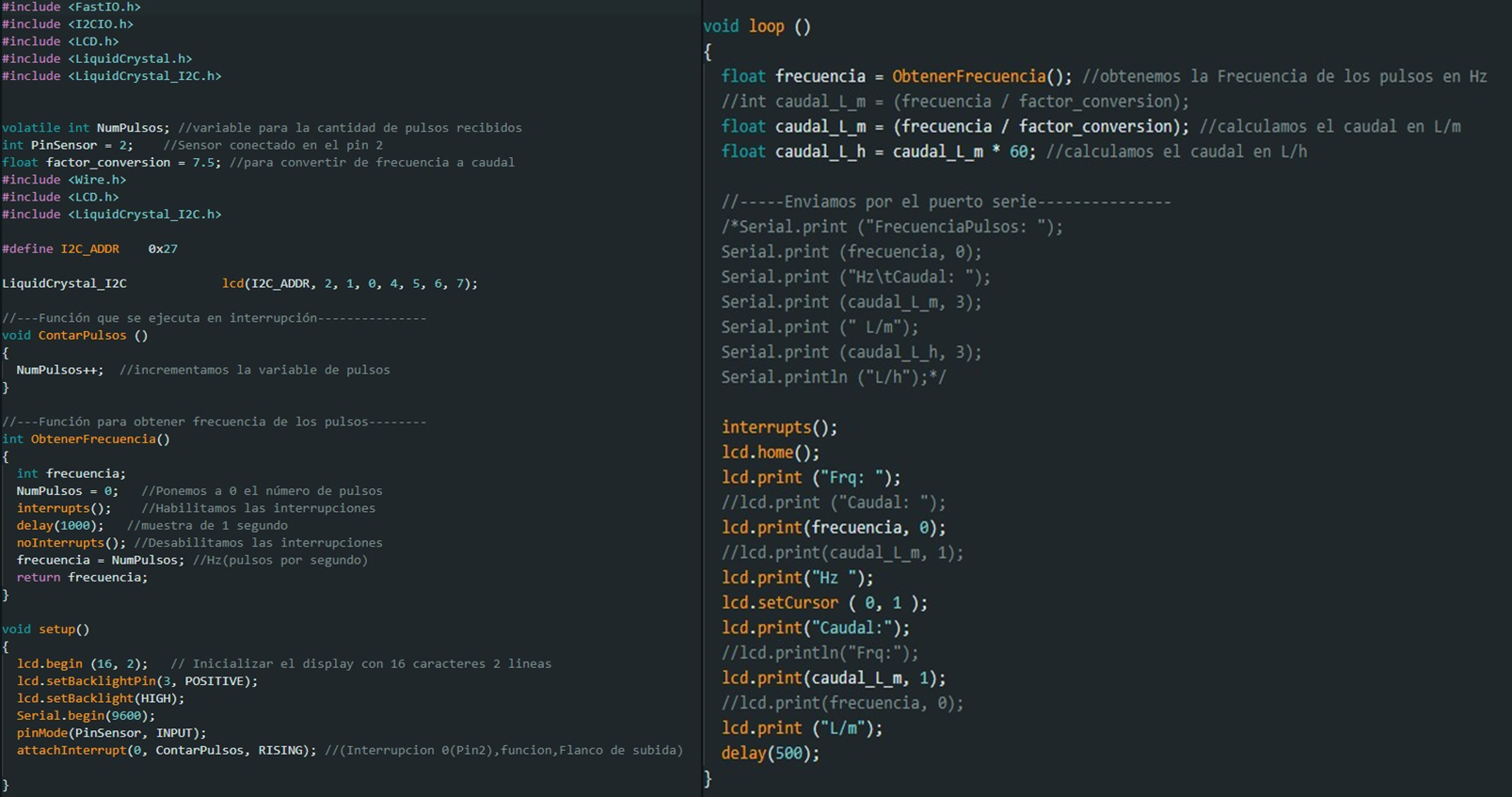The image size is (1512, 797).
Task: Click the 'float caudal_L_m' assignment line
Action: coord(955,126)
